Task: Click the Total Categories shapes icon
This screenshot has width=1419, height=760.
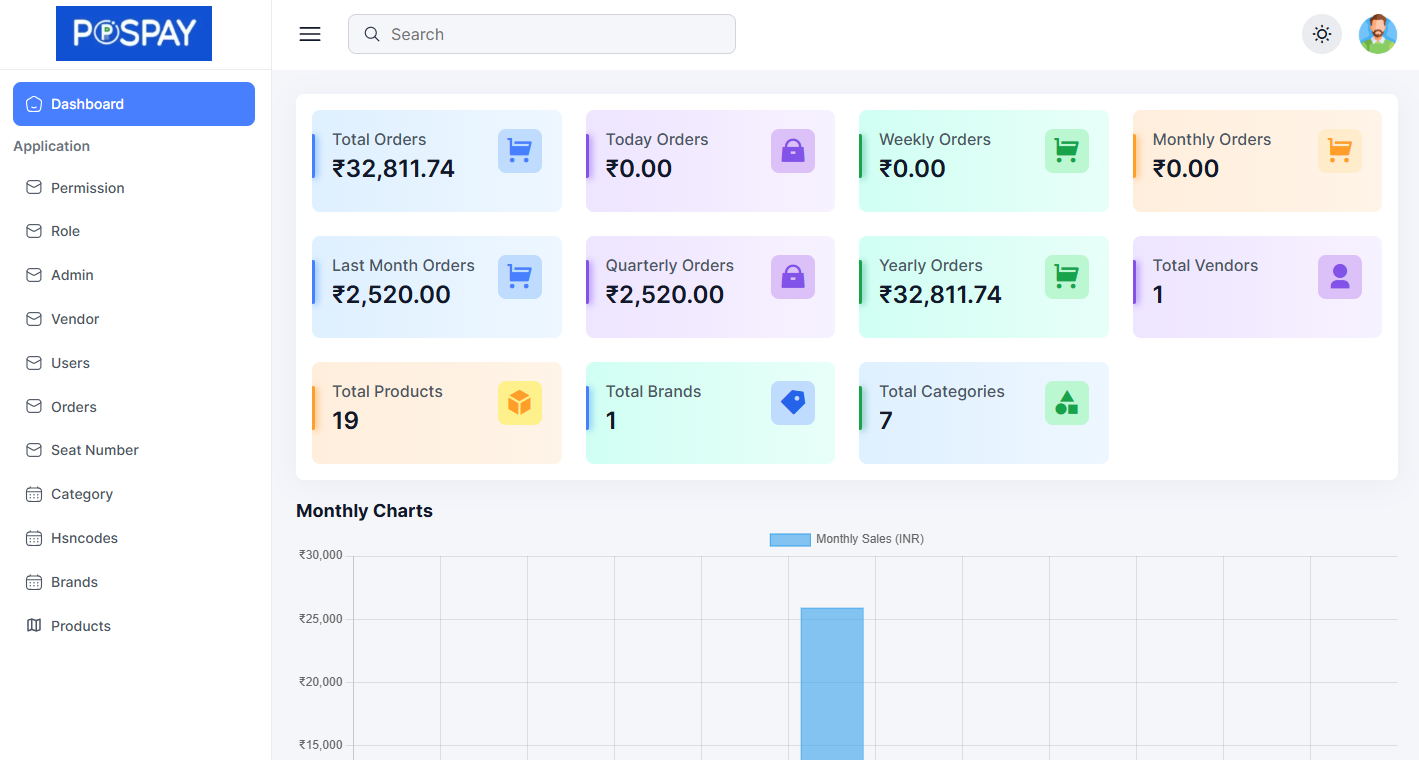Action: tap(1066, 403)
